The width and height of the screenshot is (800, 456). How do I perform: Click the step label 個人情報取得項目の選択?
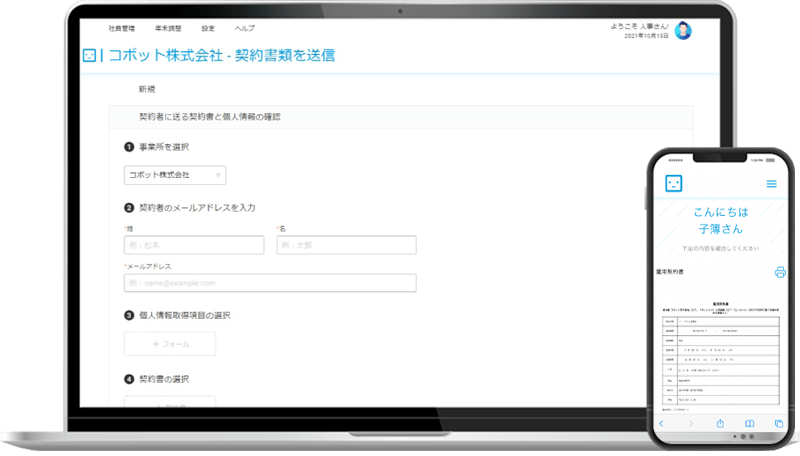[x=184, y=315]
